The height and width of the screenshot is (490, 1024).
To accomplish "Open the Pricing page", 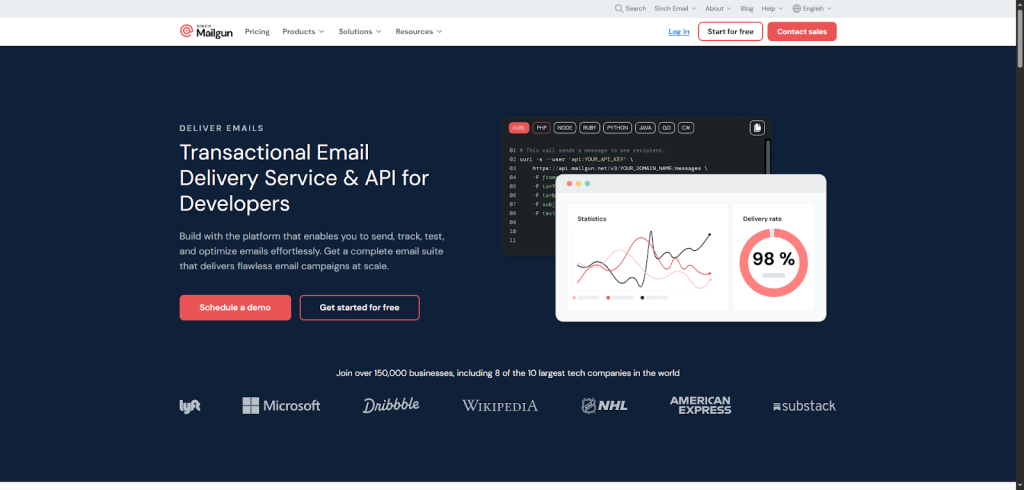I will pyautogui.click(x=257, y=32).
